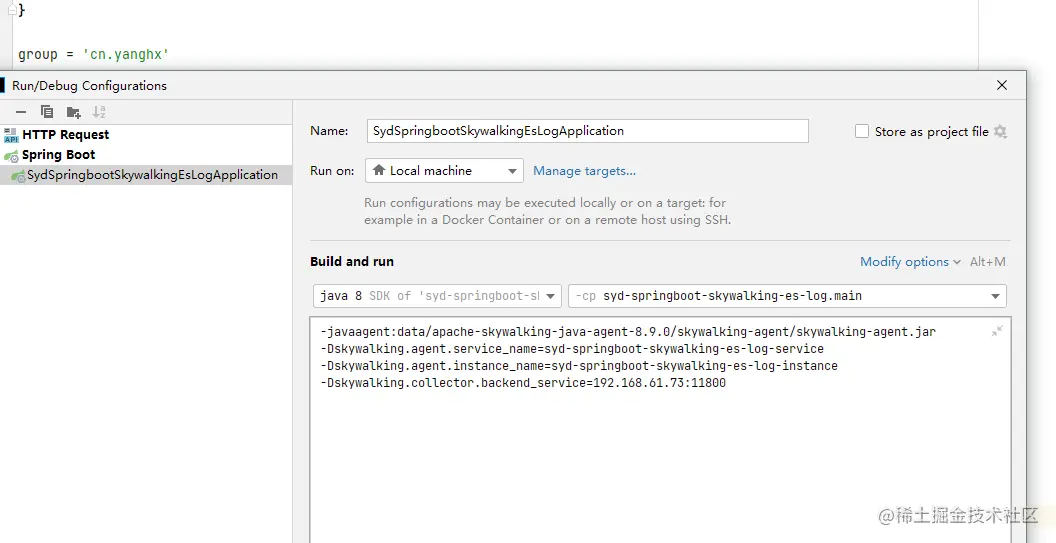Enable Store as project file checkbox
The height and width of the screenshot is (543, 1056).
coord(862,131)
